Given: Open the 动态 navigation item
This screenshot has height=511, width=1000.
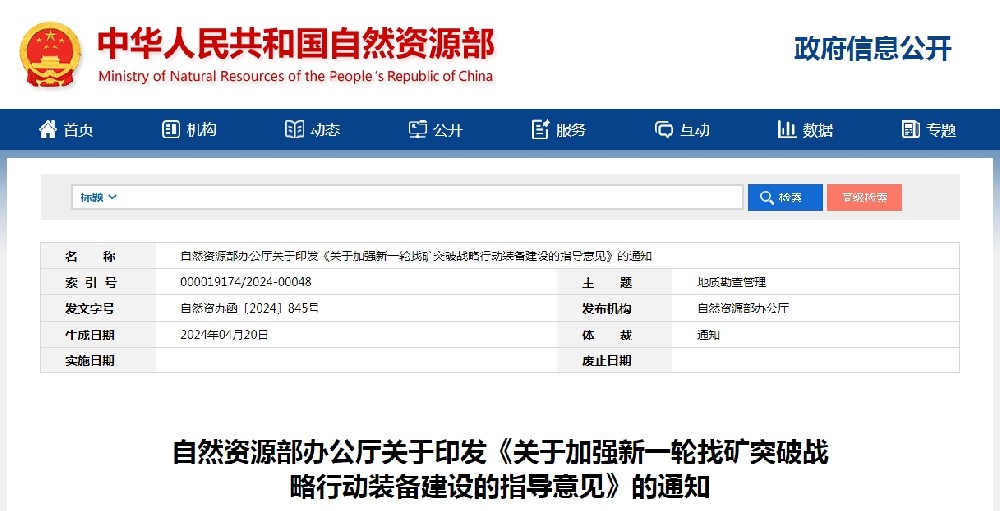Looking at the screenshot, I should click(x=312, y=130).
